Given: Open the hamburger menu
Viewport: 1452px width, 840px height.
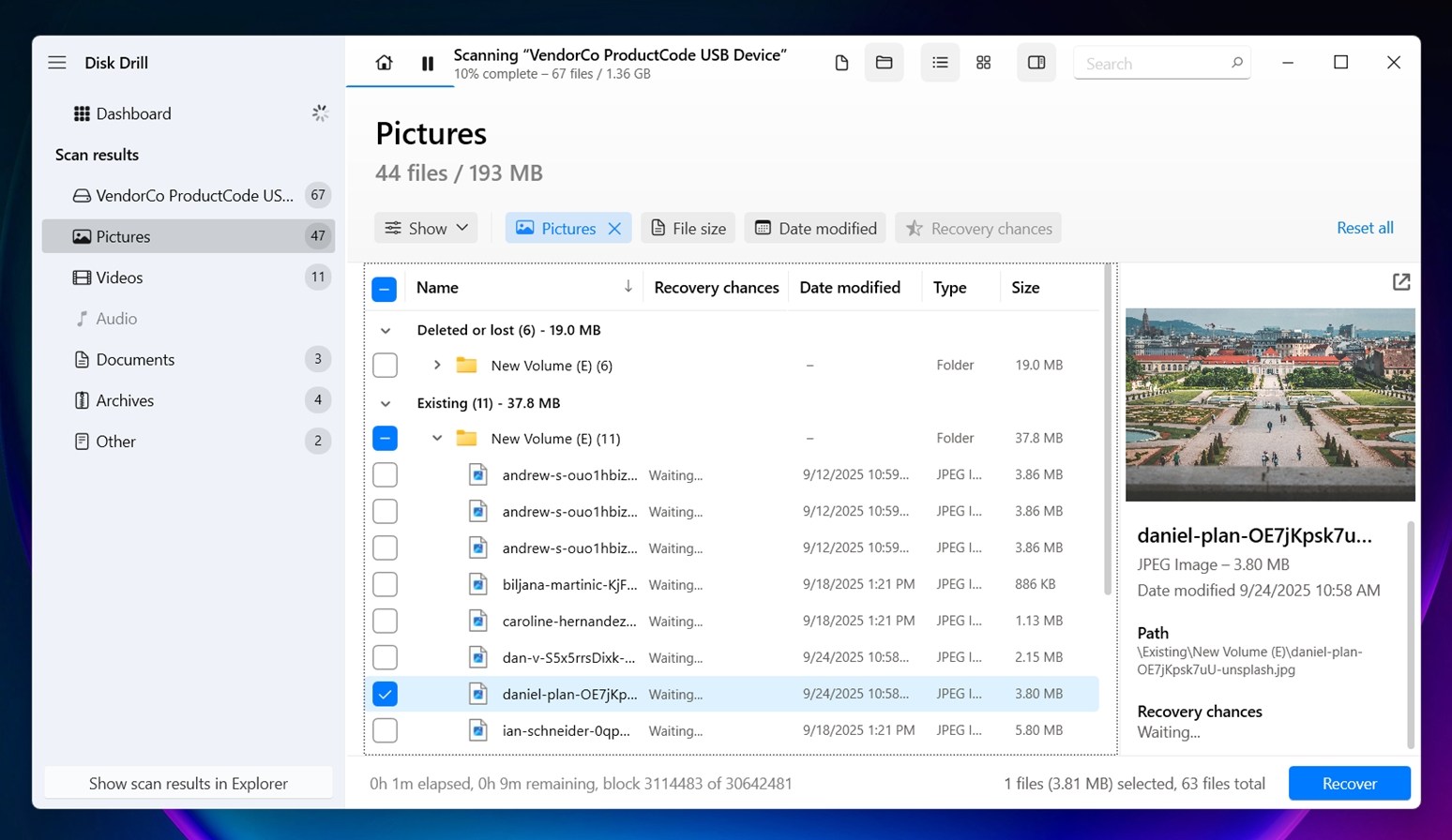Looking at the screenshot, I should (x=57, y=63).
